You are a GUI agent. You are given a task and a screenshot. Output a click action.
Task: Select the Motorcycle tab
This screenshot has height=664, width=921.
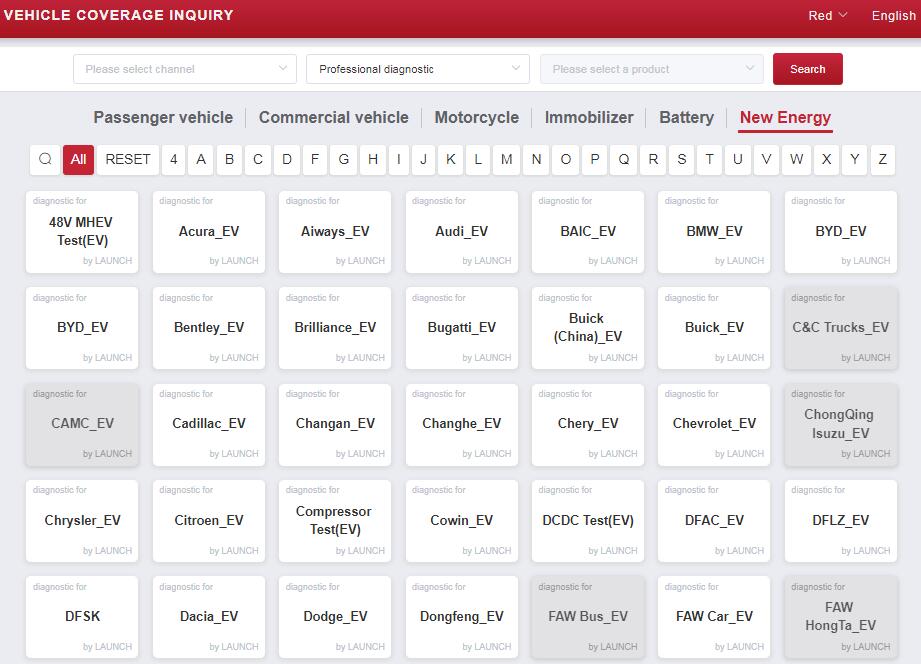click(x=476, y=118)
